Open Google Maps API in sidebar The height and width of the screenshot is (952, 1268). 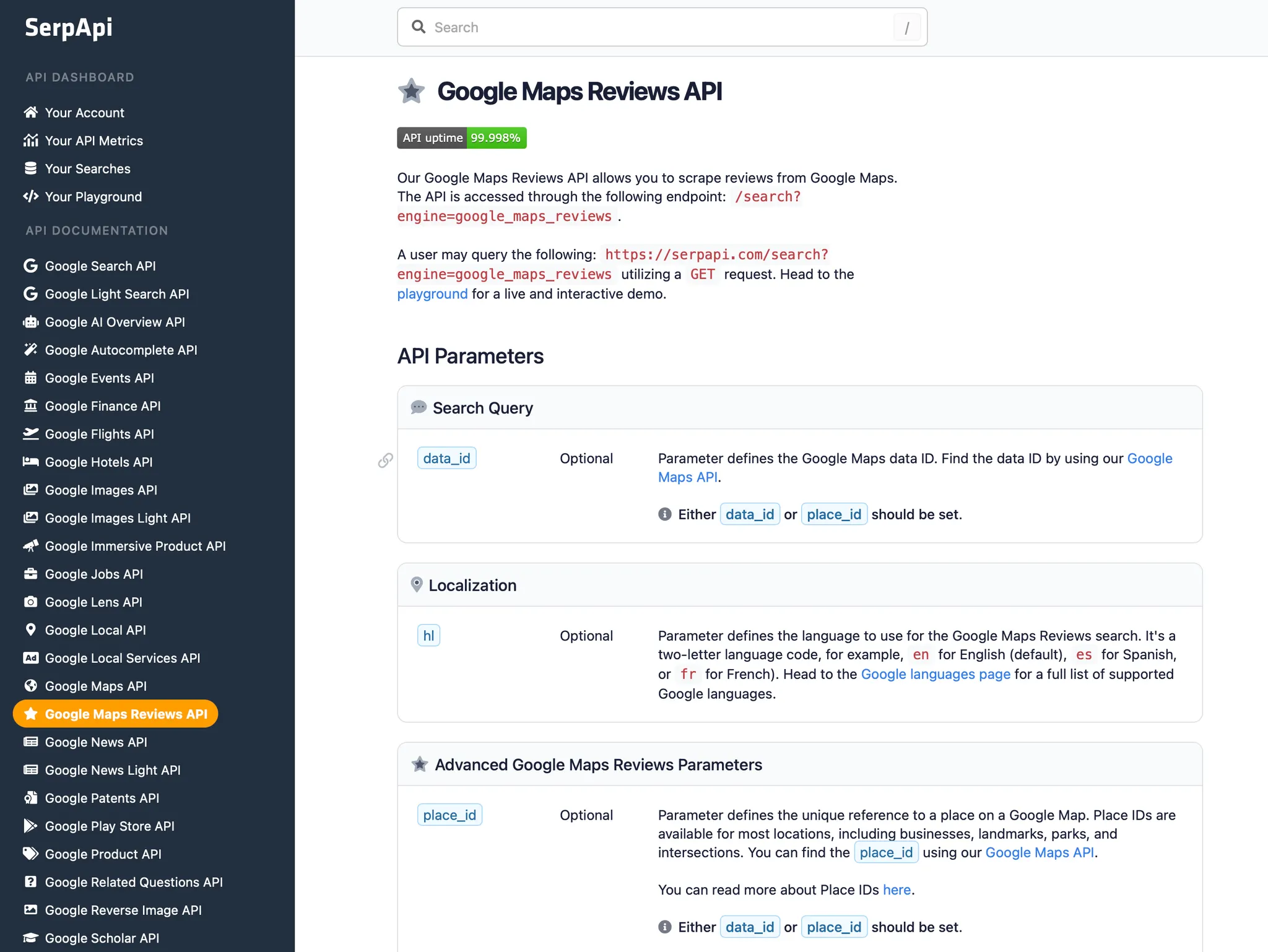tap(95, 686)
